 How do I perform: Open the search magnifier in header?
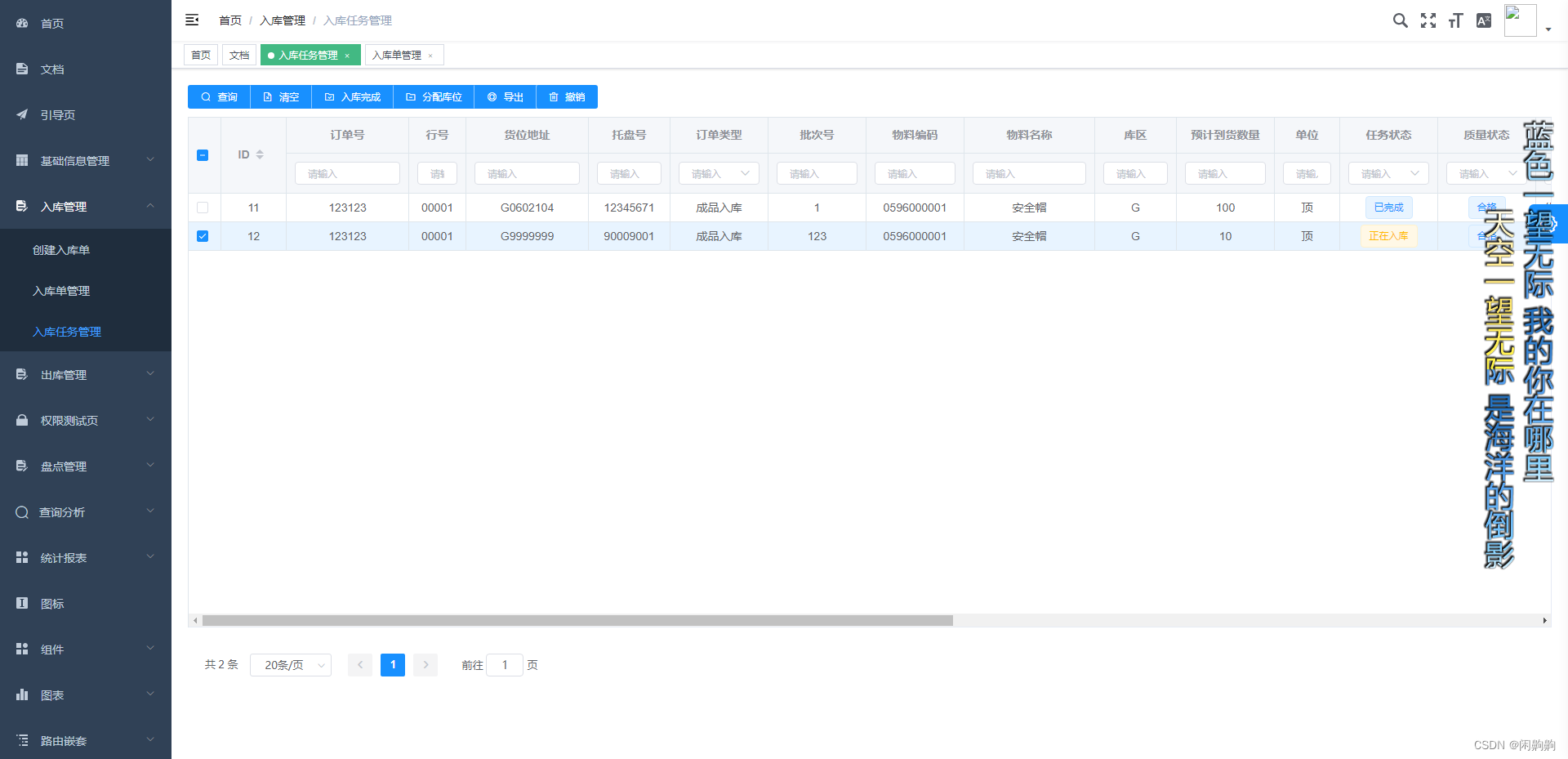[x=1400, y=20]
